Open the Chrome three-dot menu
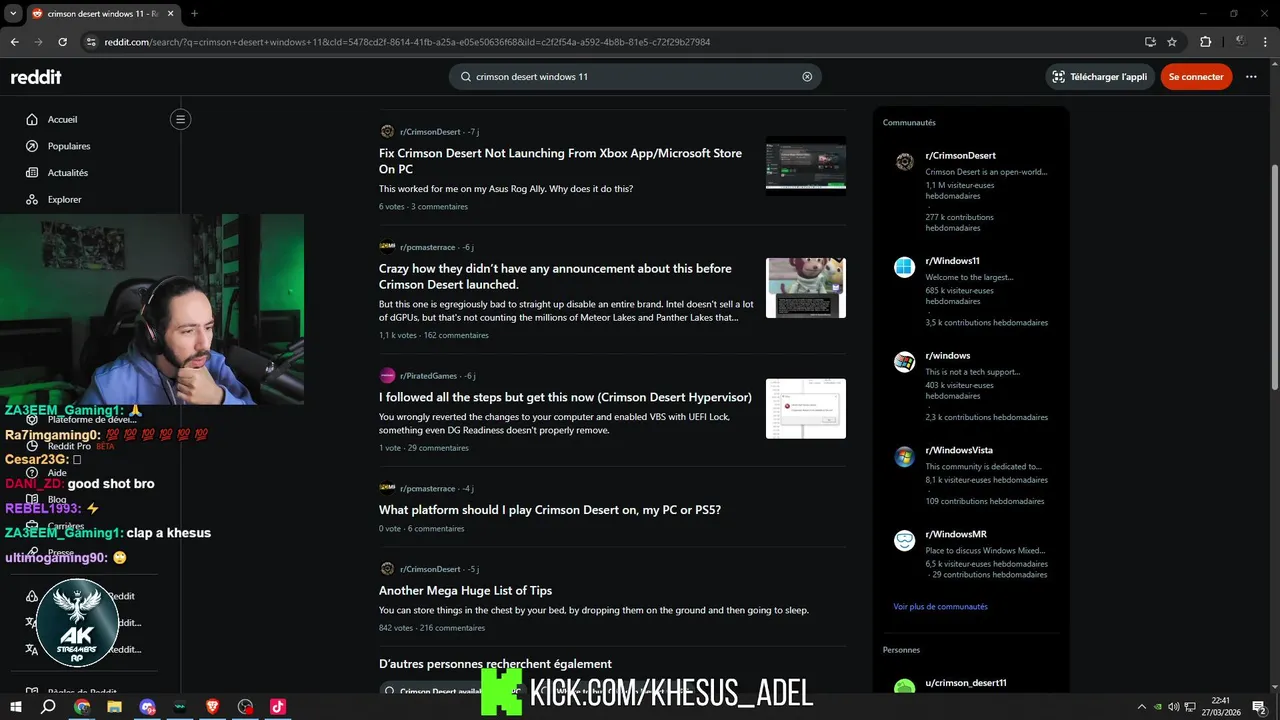 pos(1265,42)
